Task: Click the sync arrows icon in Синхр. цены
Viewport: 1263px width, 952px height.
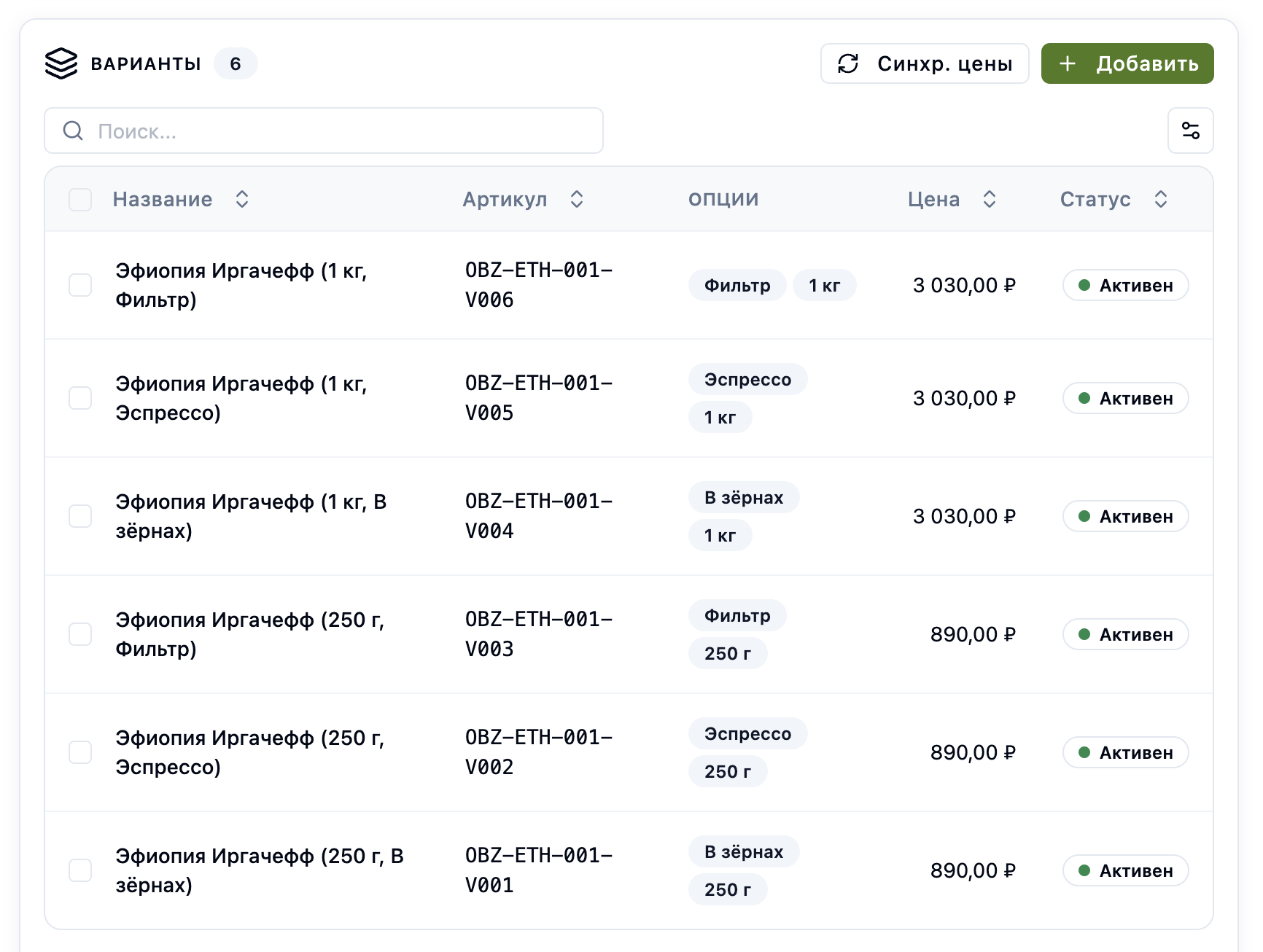Action: point(848,63)
